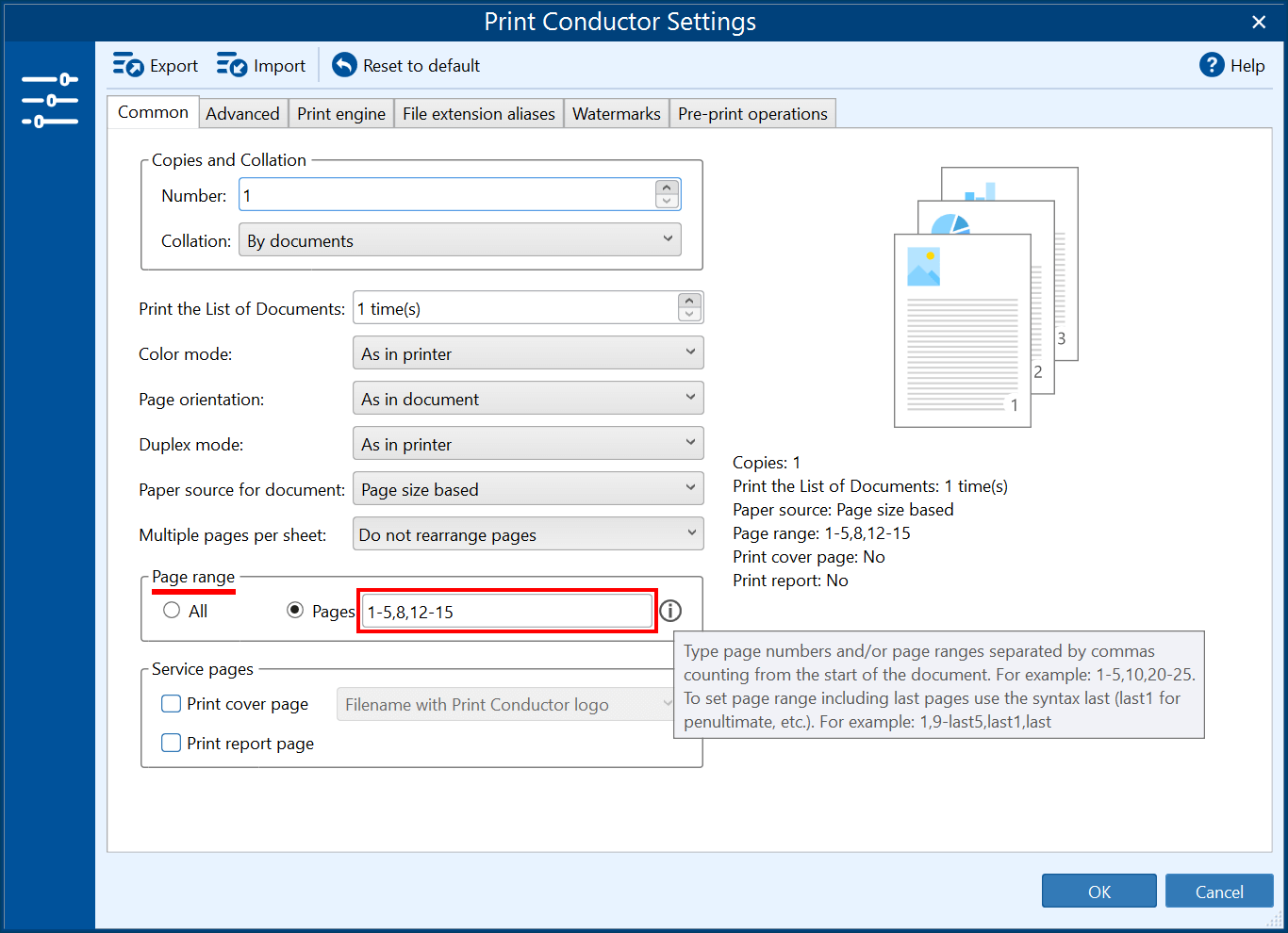
Task: Click the OK button
Action: [1098, 892]
